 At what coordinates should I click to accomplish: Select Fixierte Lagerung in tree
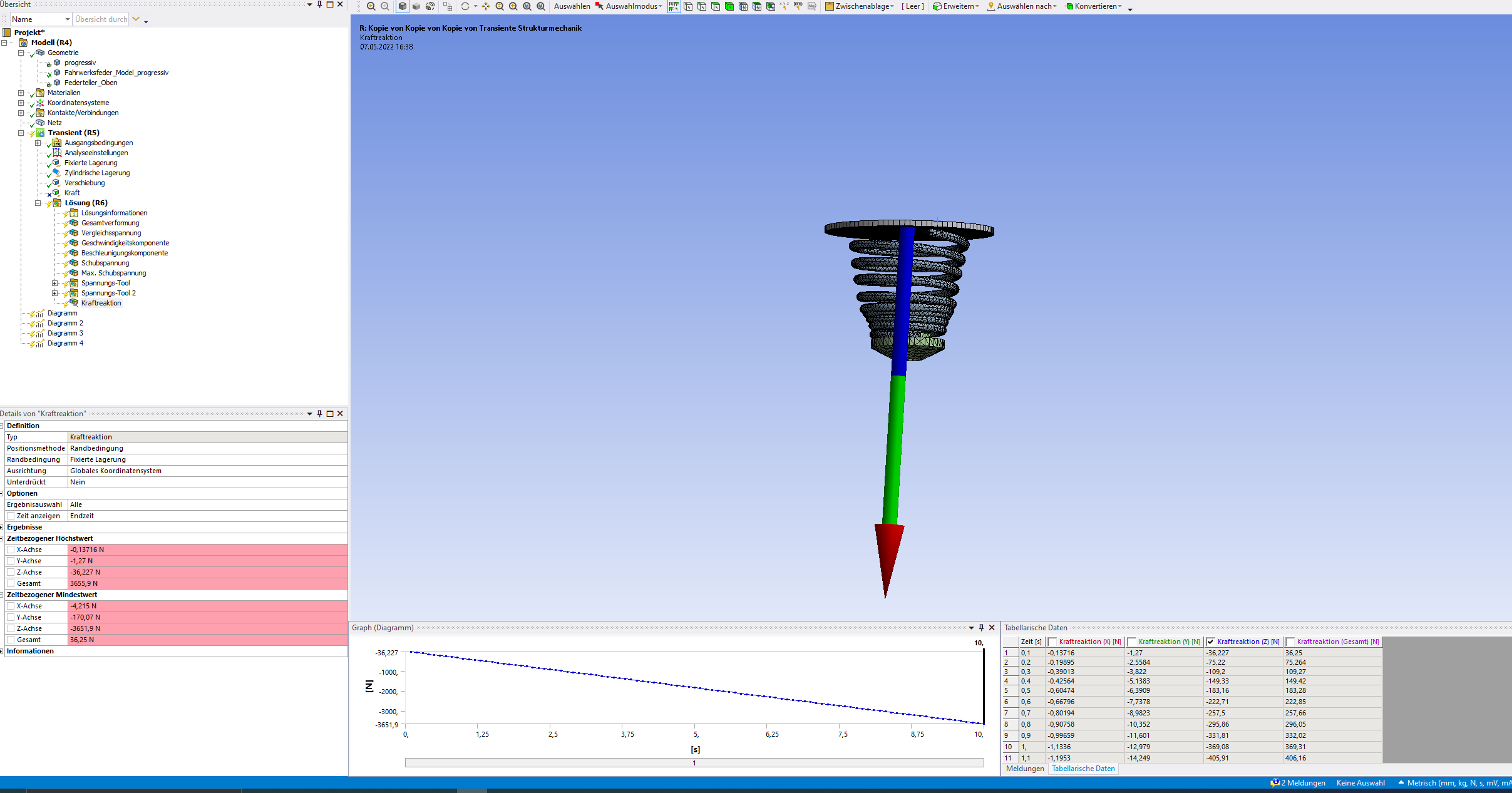91,163
